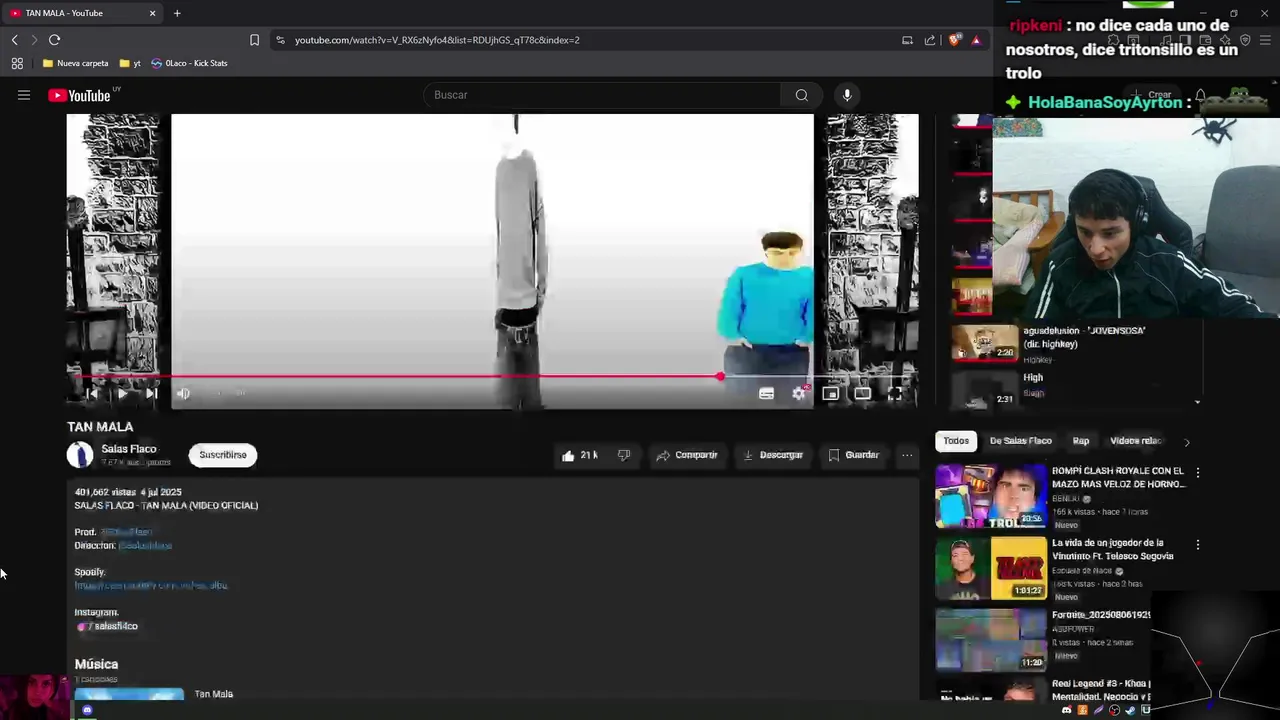Open options menu for ROMPÍ CLASH ROYALE video
This screenshot has height=720, width=1280.
click(x=1198, y=472)
